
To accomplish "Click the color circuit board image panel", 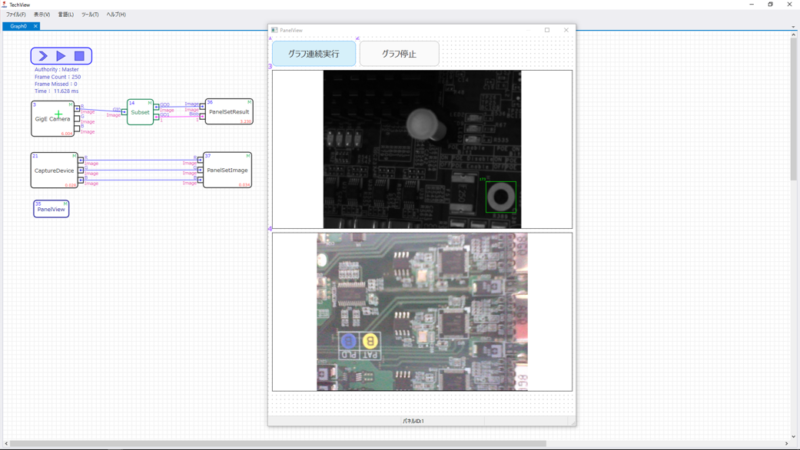I will pyautogui.click(x=421, y=312).
